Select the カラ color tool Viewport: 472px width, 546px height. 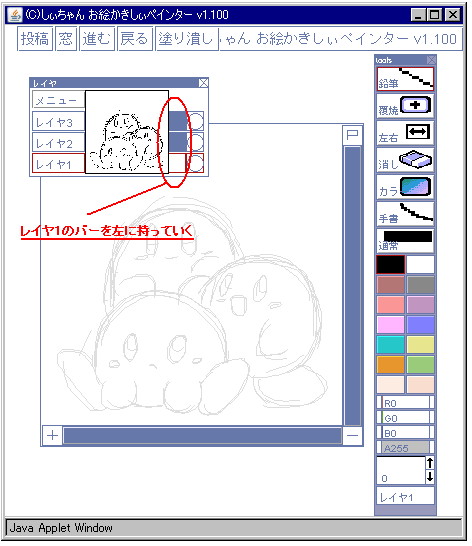pyautogui.click(x=405, y=187)
